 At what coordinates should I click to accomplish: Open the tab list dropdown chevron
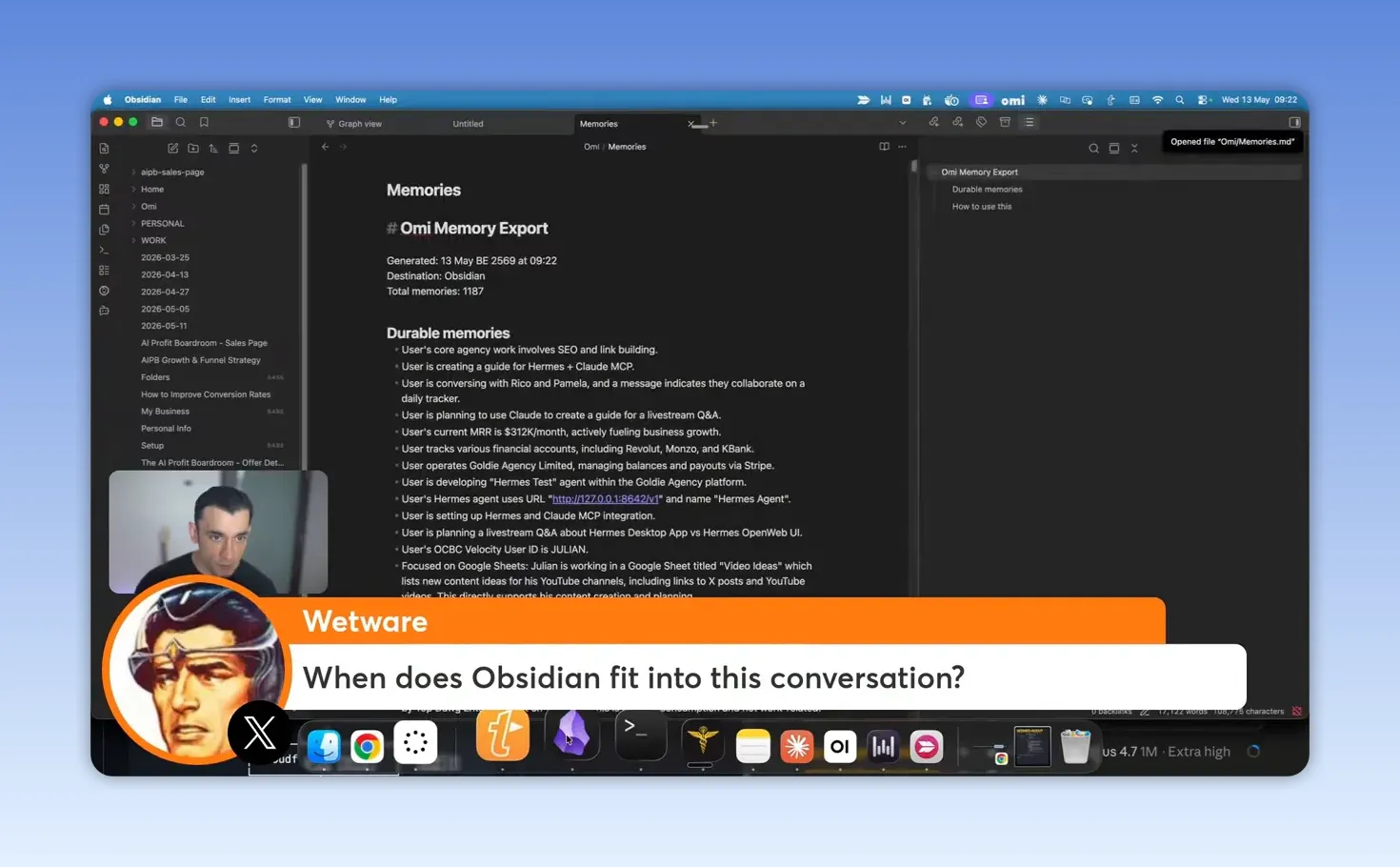pyautogui.click(x=902, y=123)
